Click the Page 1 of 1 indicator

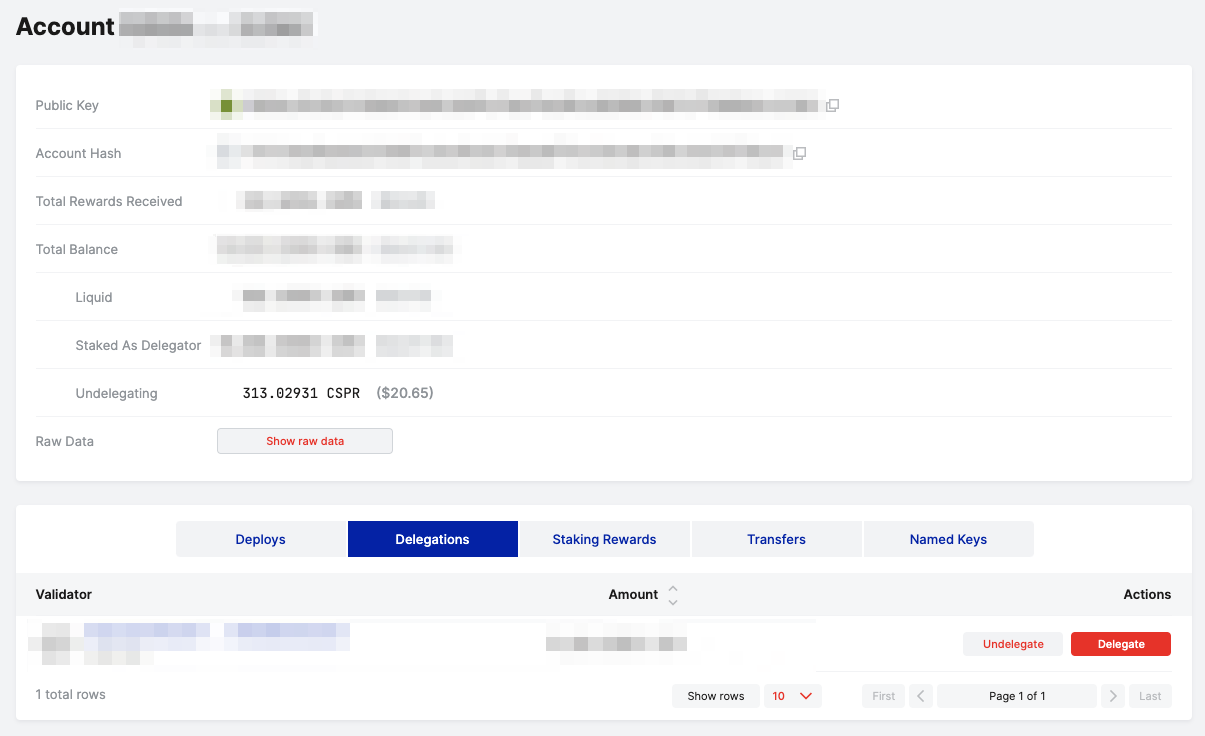point(1016,696)
